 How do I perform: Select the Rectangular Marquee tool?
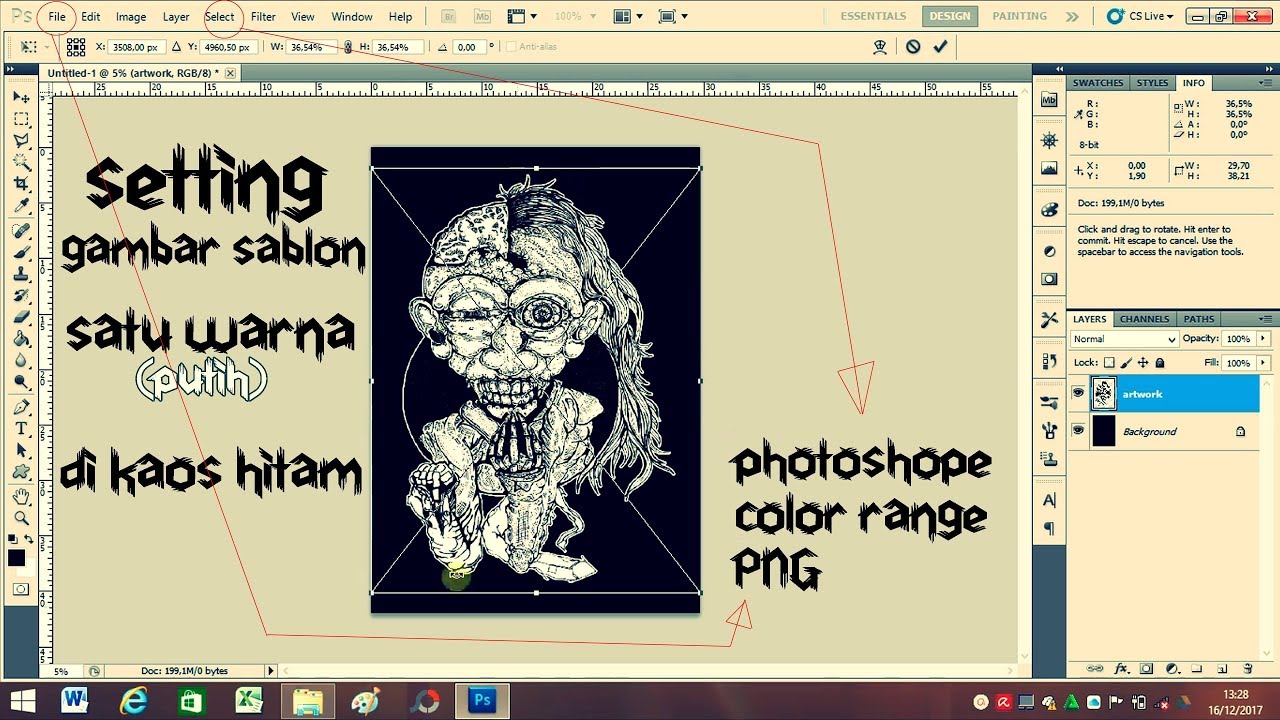21,119
